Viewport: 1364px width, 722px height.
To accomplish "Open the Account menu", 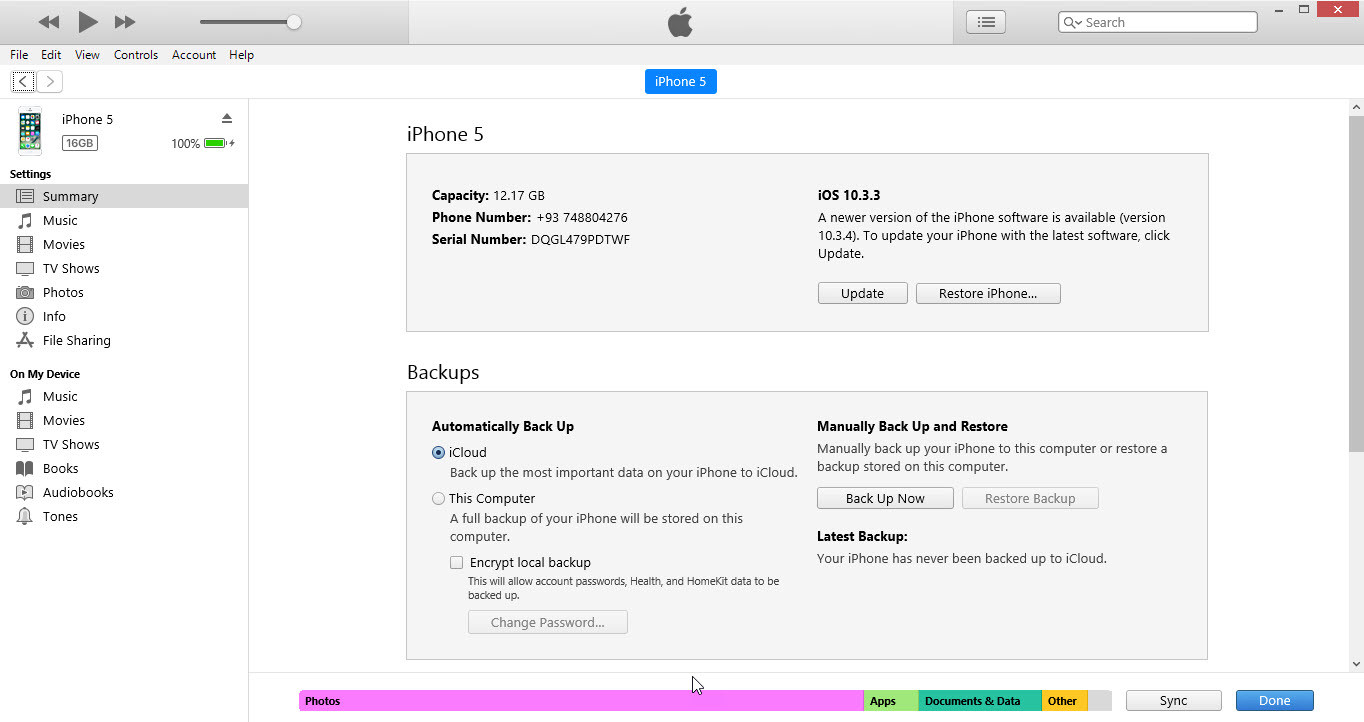I will [x=194, y=55].
